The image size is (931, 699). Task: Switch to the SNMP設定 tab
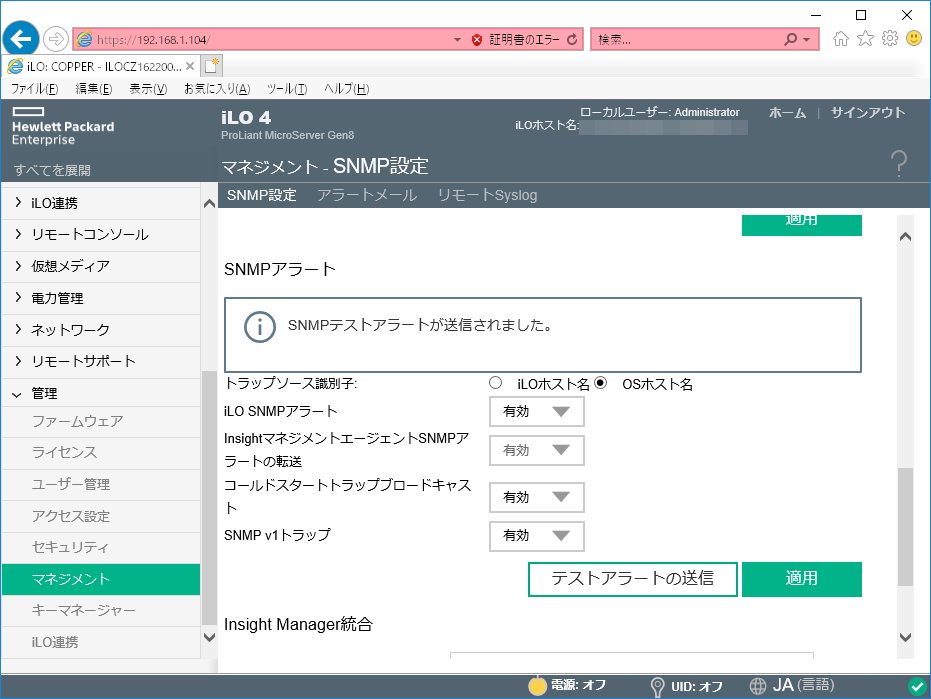[x=261, y=195]
